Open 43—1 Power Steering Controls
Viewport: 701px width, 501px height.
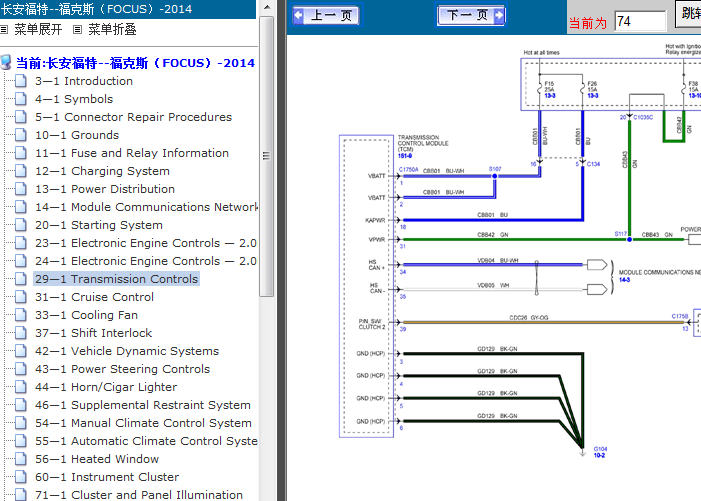pyautogui.click(x=122, y=369)
